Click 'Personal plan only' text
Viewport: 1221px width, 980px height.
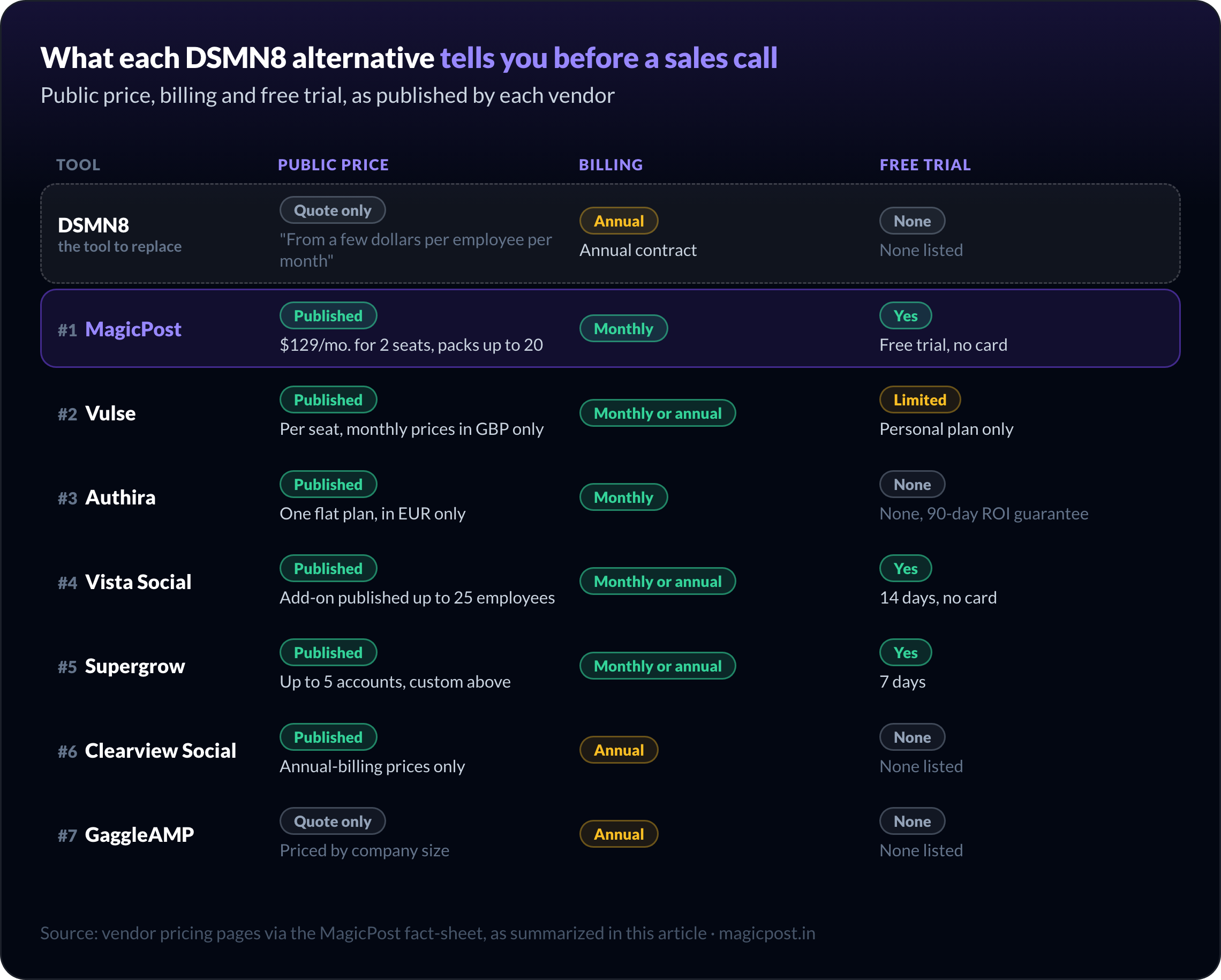(x=946, y=429)
